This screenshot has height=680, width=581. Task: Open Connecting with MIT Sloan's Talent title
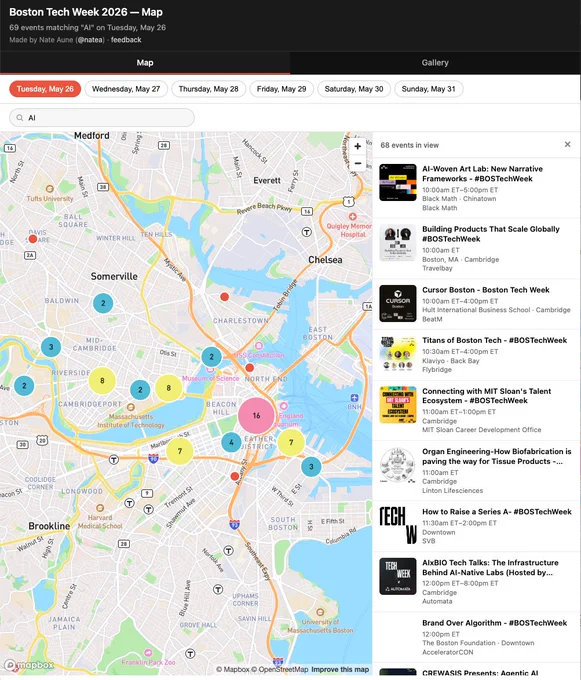point(486,396)
